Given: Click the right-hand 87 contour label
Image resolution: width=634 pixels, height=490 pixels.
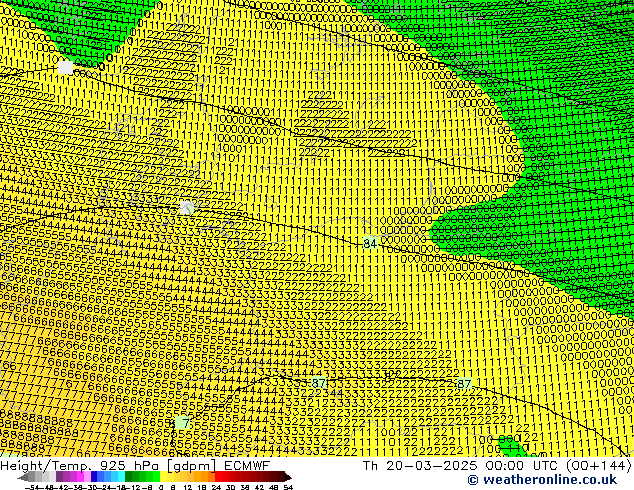Looking at the screenshot, I should tap(464, 383).
